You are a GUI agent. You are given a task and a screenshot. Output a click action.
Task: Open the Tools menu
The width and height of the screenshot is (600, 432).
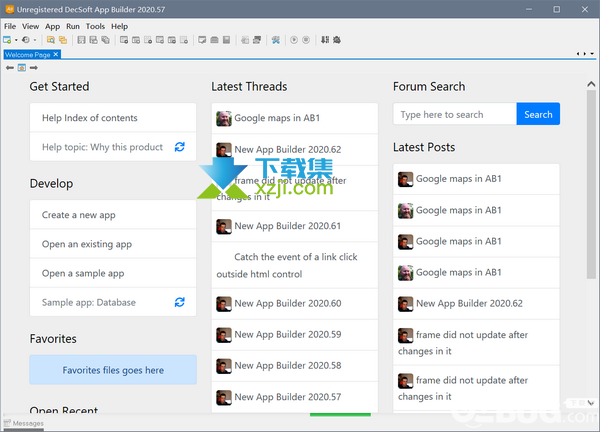coord(95,26)
